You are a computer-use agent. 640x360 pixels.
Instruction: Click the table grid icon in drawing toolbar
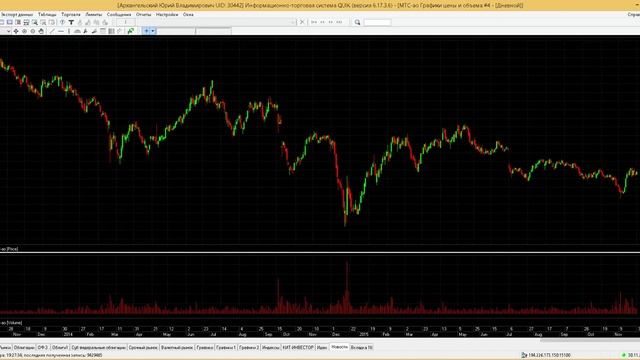click(x=111, y=31)
